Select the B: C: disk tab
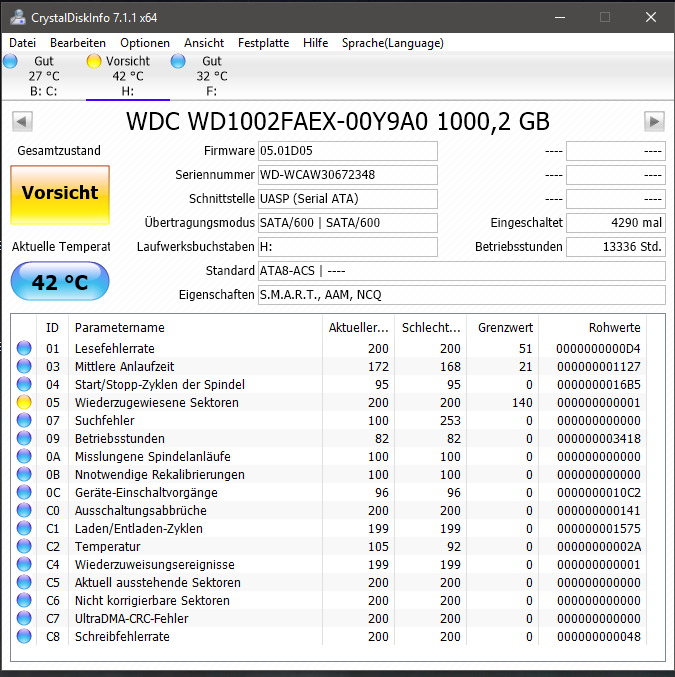The height and width of the screenshot is (677, 675). [43, 76]
